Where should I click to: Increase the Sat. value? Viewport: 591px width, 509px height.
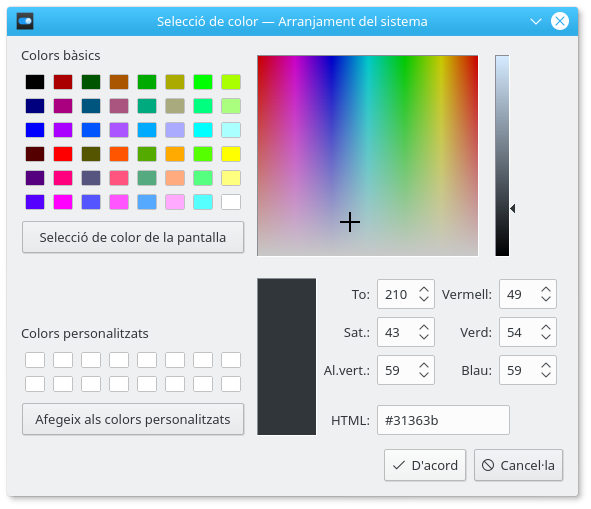pyautogui.click(x=424, y=328)
